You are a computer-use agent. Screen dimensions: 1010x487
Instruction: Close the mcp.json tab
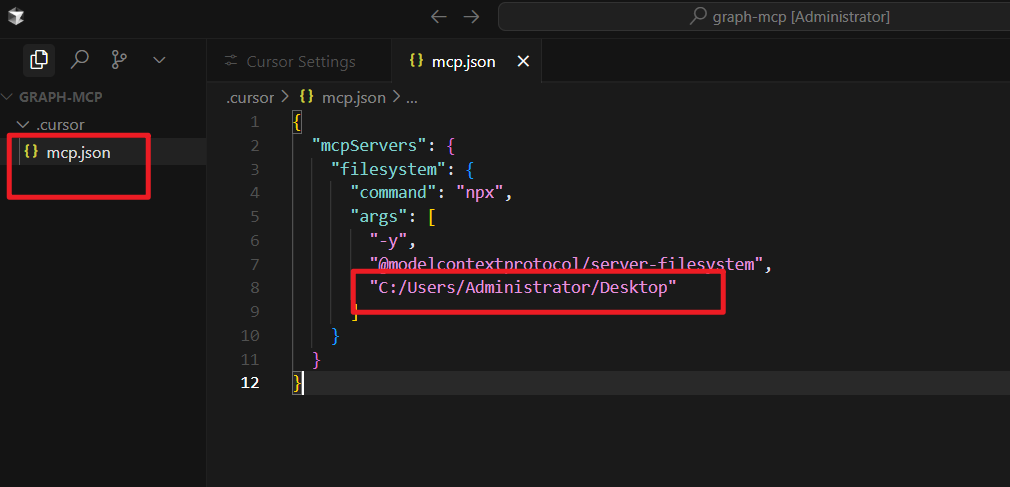tap(524, 61)
